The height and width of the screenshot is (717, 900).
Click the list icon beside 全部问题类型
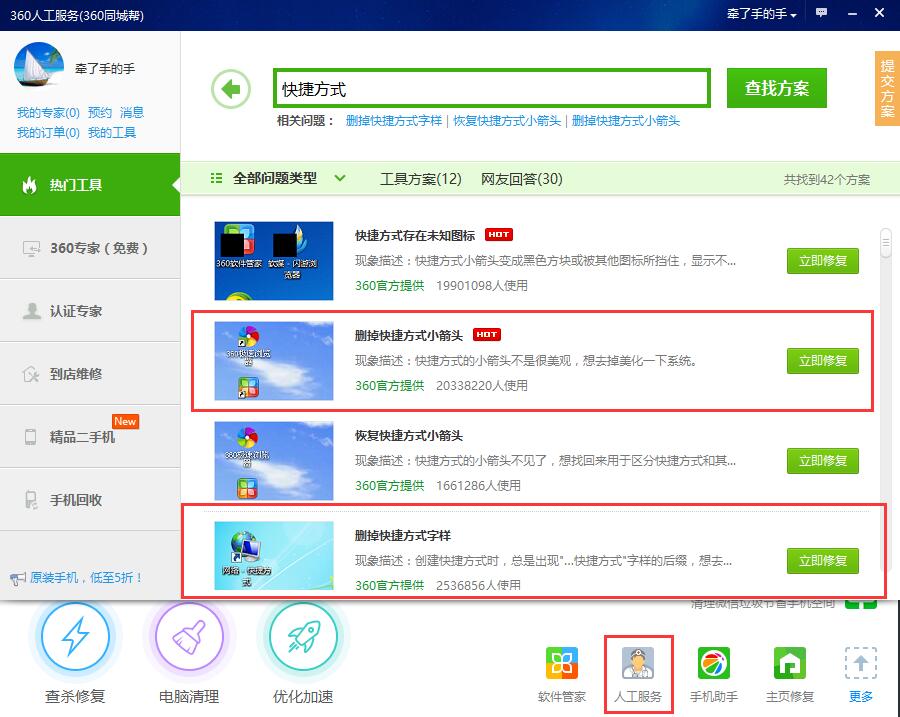(x=216, y=179)
